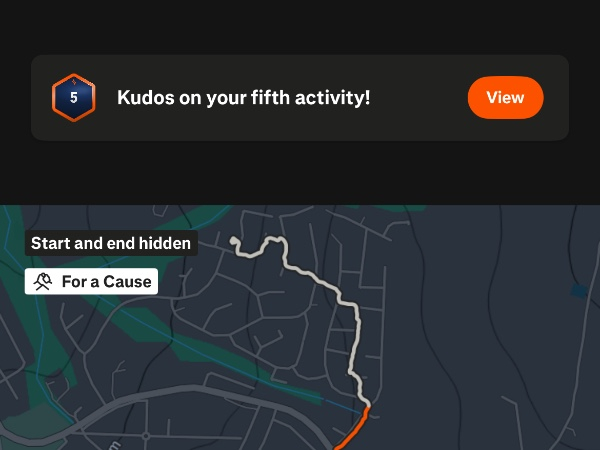Click the 'Start and end hidden' label
This screenshot has height=450, width=600.
[110, 243]
